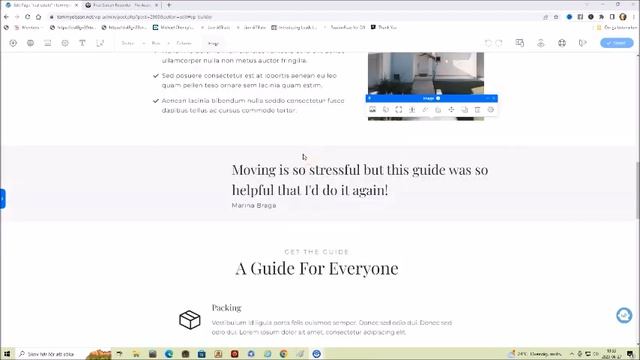This screenshot has height=360, width=640.
Task: Click the undo arrow in builder toolbar
Action: coord(488,43)
